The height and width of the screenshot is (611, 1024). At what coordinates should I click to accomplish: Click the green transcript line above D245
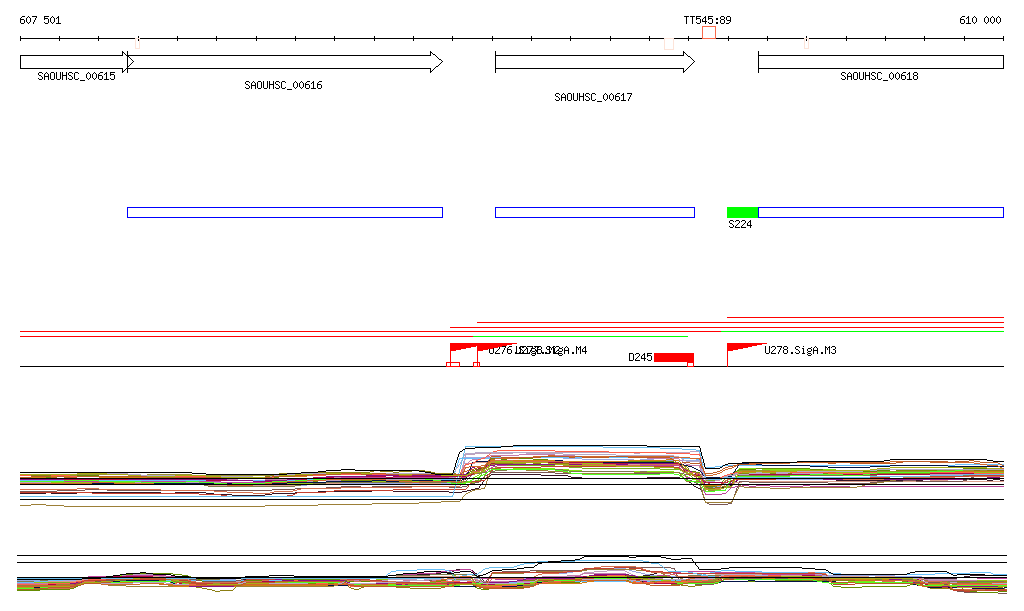click(580, 336)
